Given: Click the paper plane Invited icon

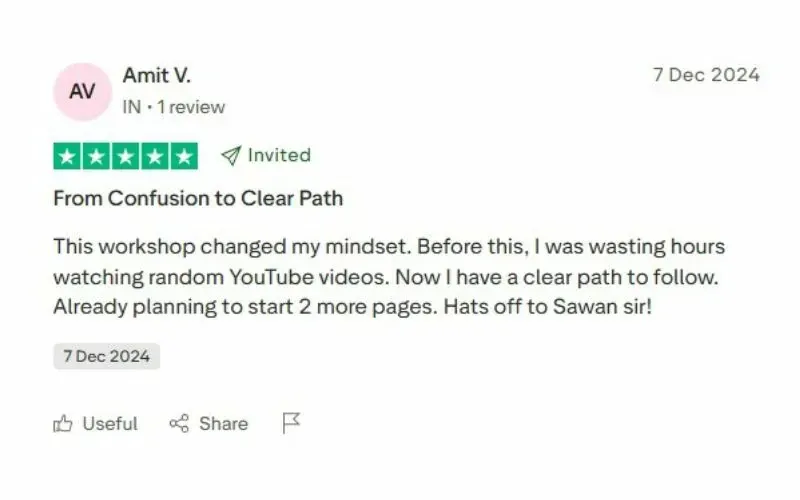Looking at the screenshot, I should (x=231, y=156).
